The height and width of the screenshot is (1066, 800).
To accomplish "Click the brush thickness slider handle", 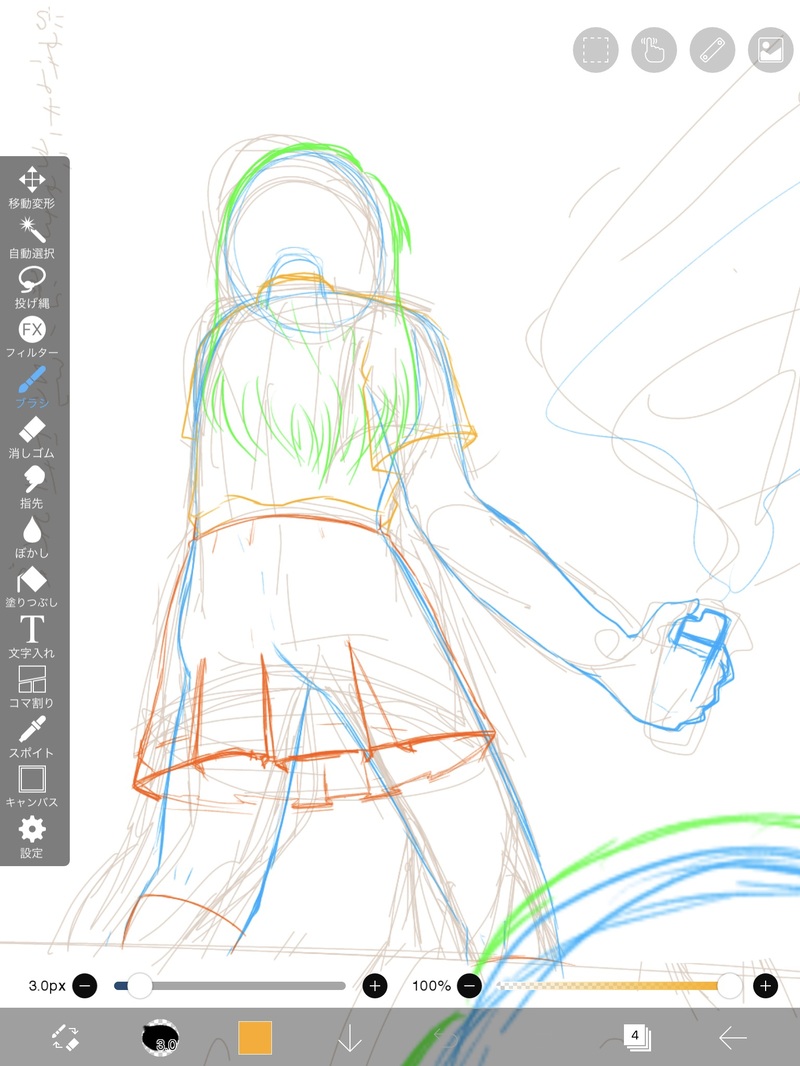I will 140,985.
